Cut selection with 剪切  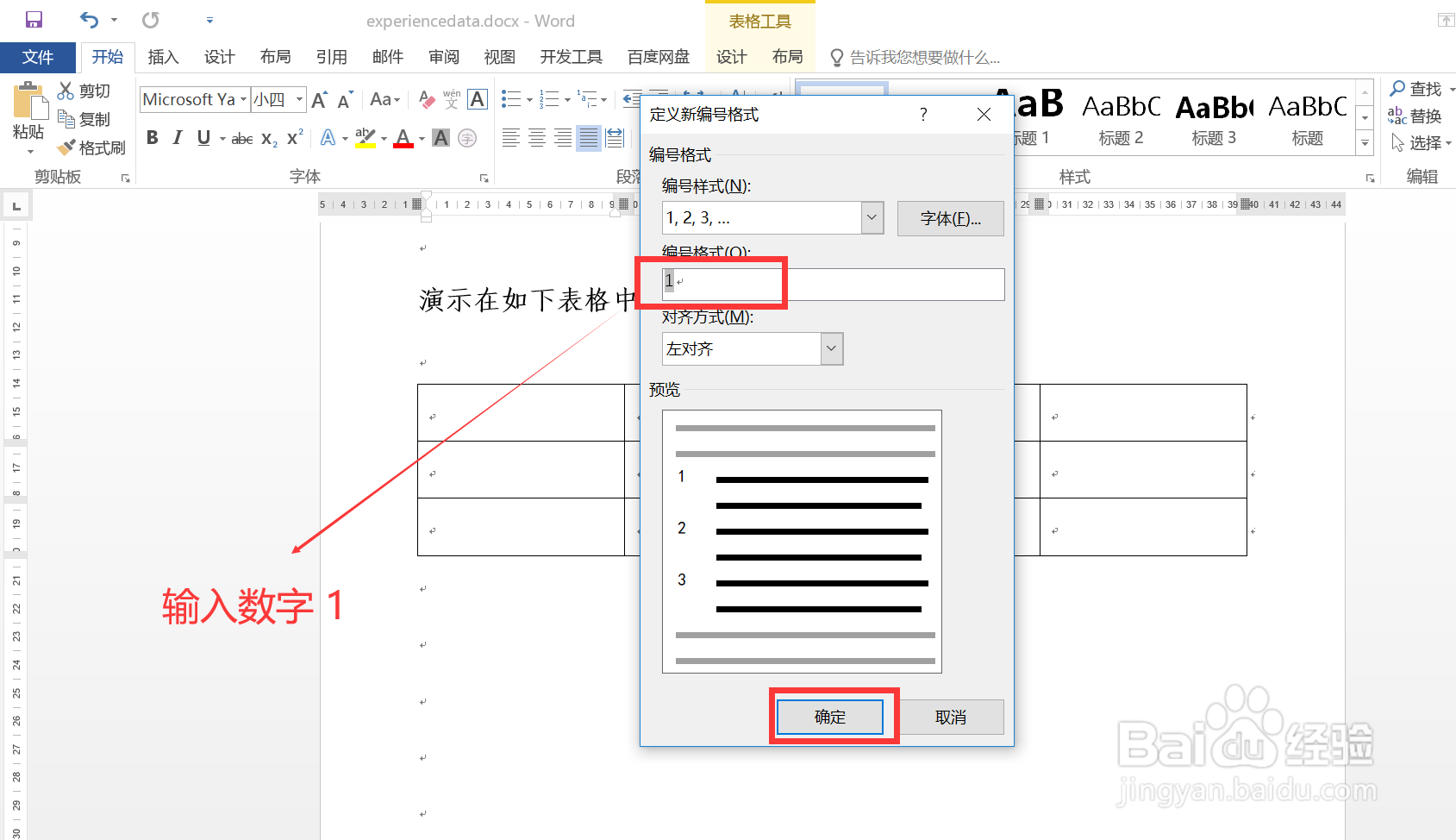pos(84,91)
